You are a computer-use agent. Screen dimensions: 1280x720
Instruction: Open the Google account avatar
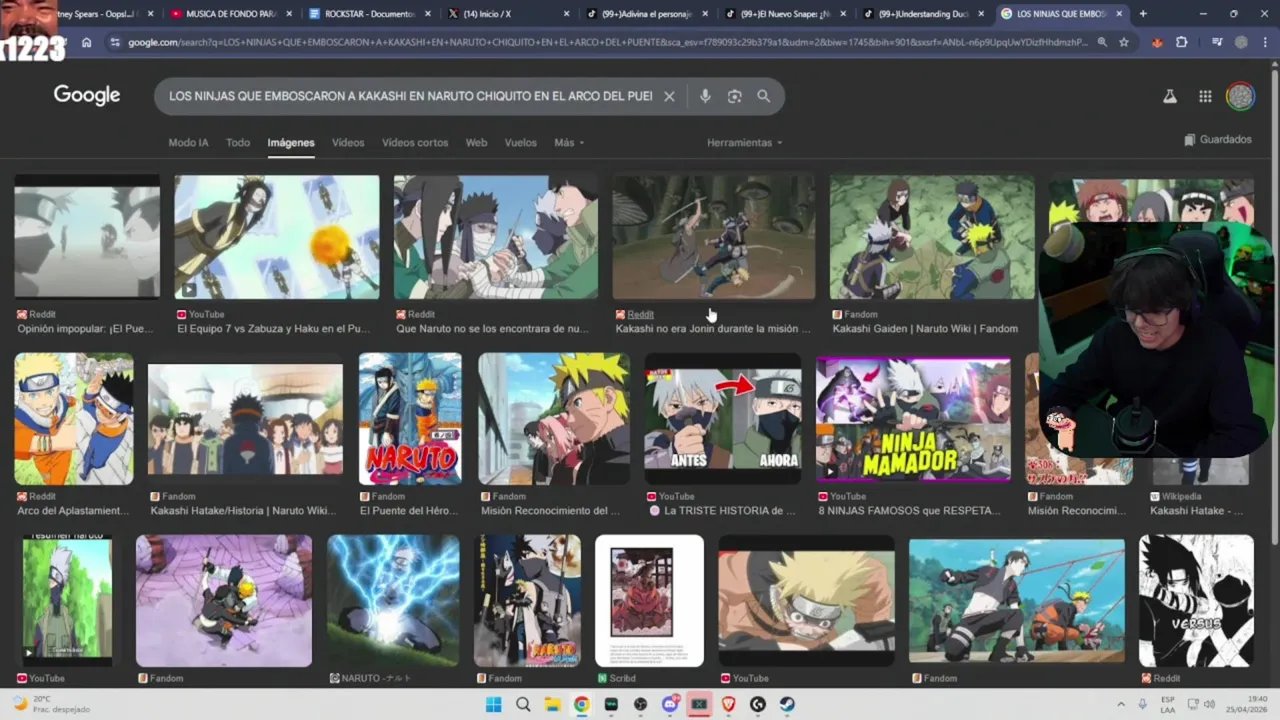click(x=1240, y=96)
